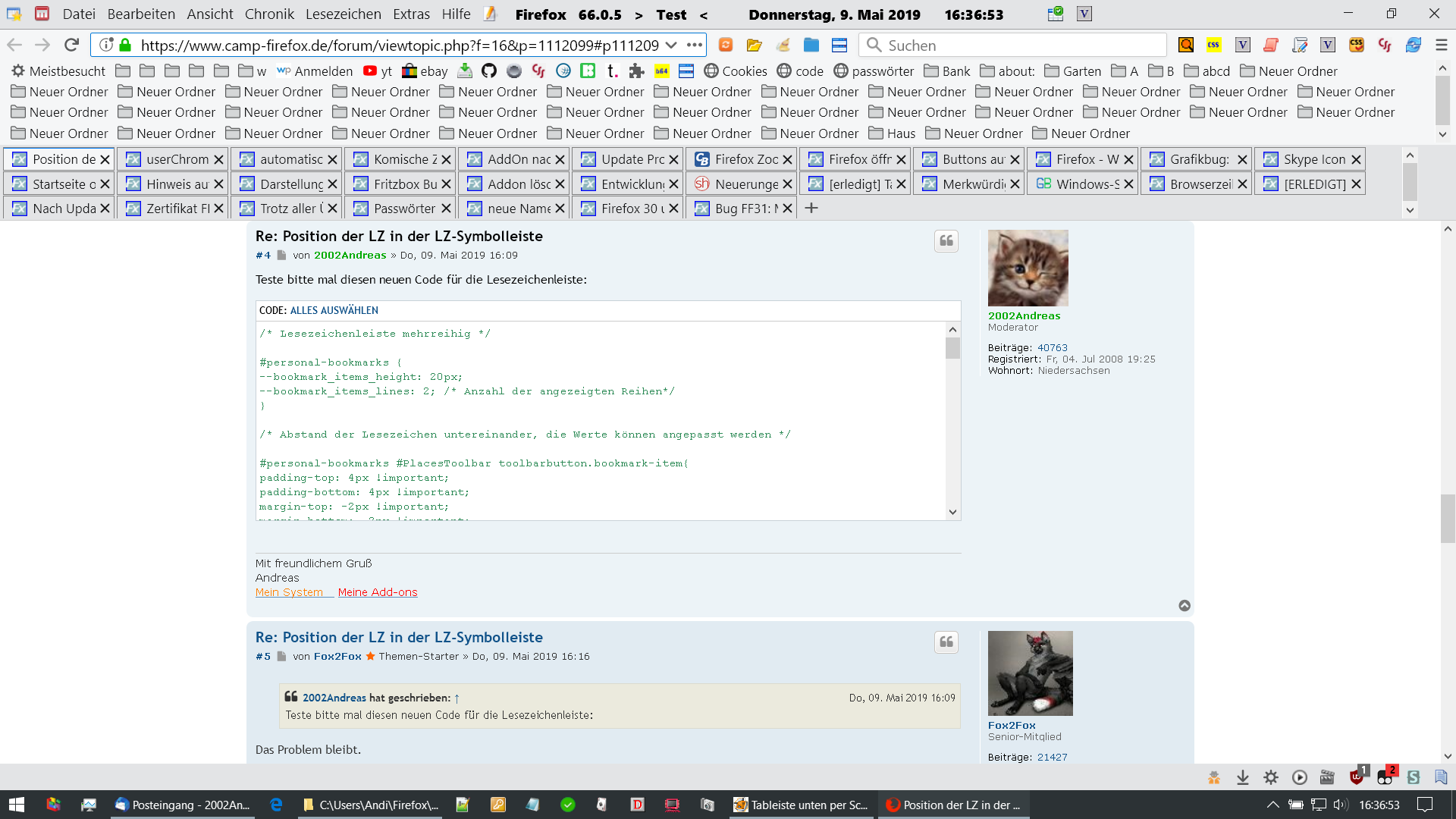This screenshot has width=1456, height=819.
Task: Click the GitHub bookmark icon
Action: [x=489, y=71]
